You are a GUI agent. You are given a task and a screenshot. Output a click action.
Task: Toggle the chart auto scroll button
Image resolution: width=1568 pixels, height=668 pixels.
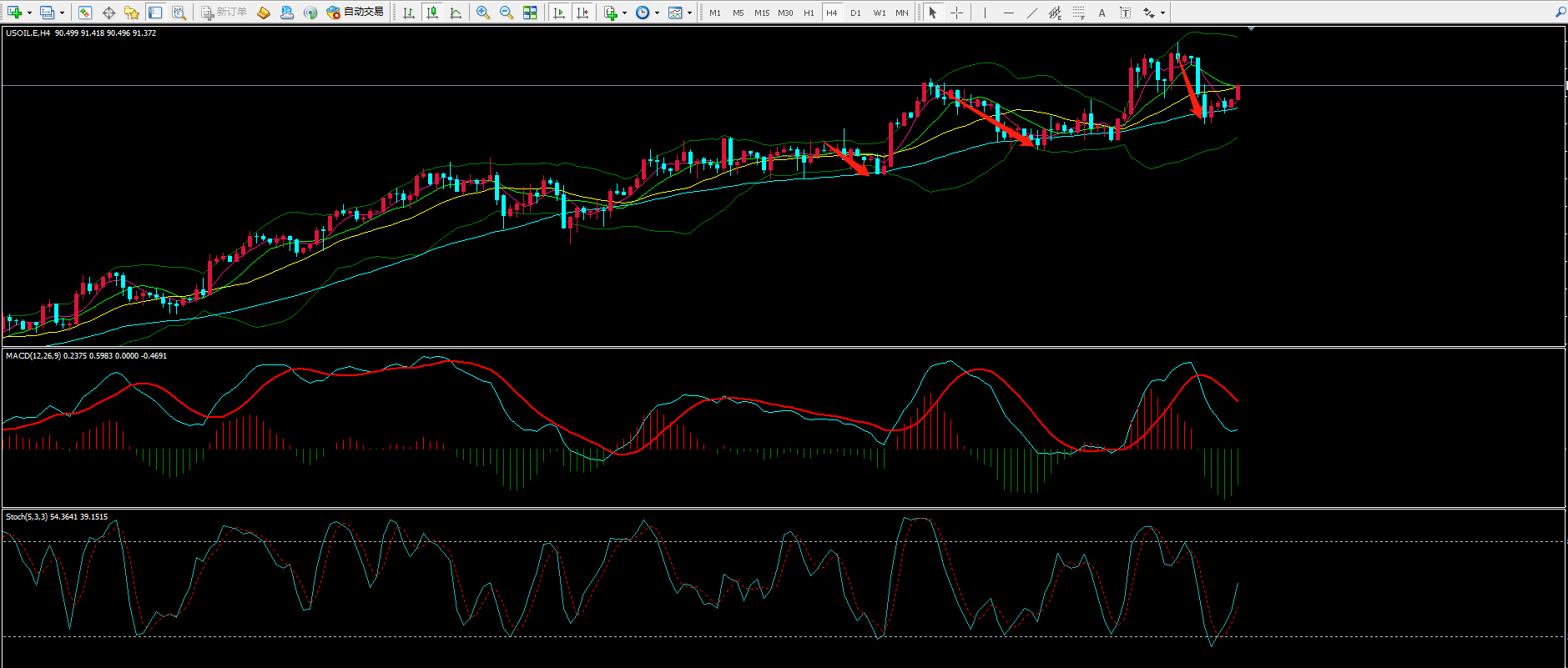click(559, 13)
